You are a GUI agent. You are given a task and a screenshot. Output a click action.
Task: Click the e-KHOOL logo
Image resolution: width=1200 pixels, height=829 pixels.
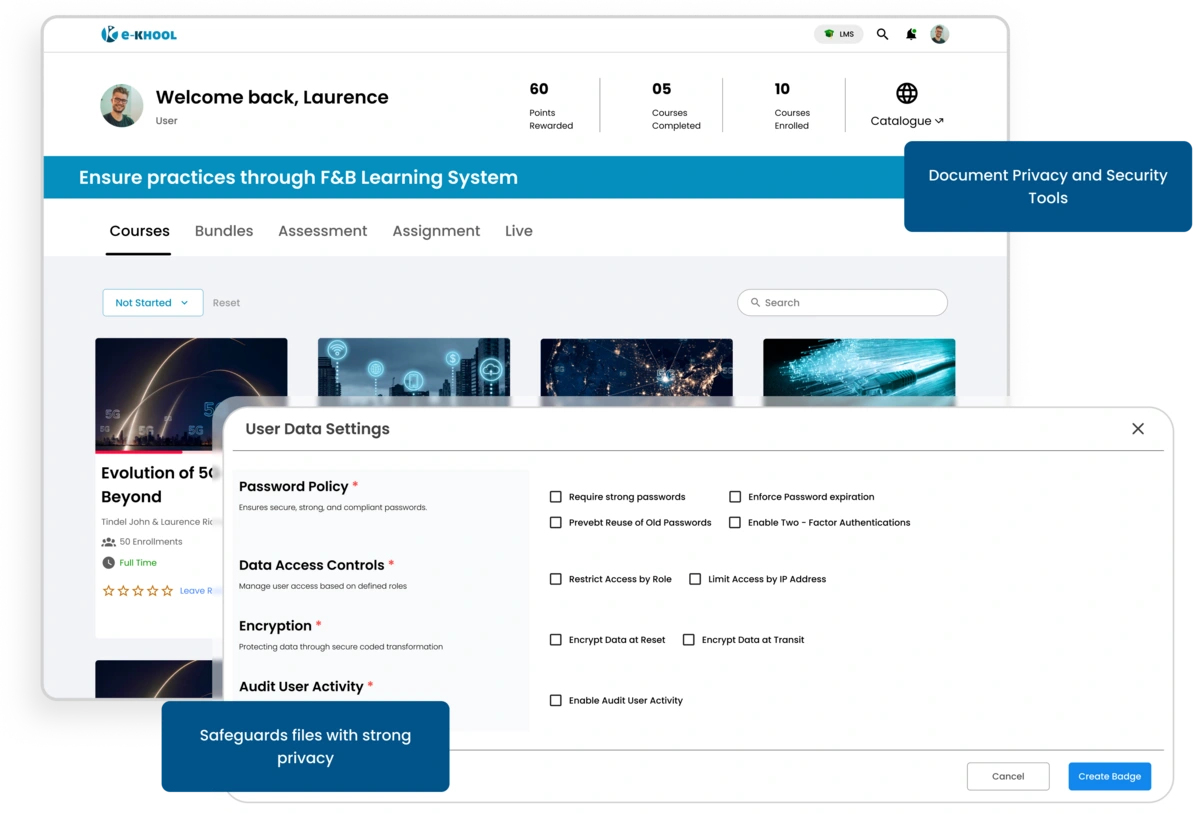click(x=139, y=33)
